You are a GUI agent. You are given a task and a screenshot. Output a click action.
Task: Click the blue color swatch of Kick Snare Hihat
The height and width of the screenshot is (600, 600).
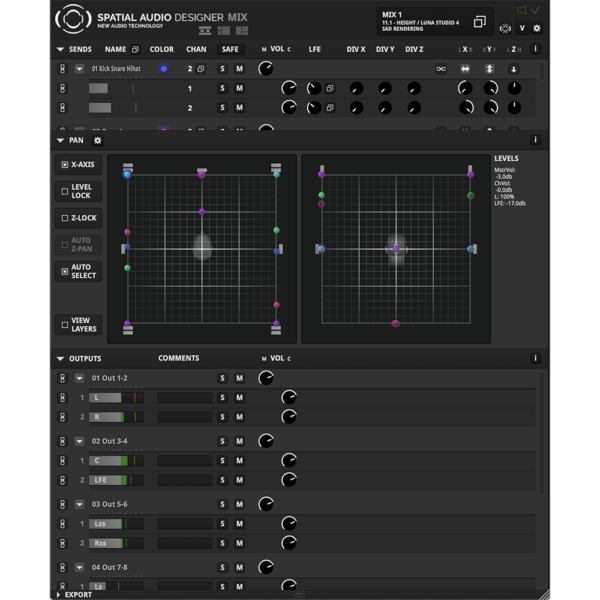pos(164,69)
